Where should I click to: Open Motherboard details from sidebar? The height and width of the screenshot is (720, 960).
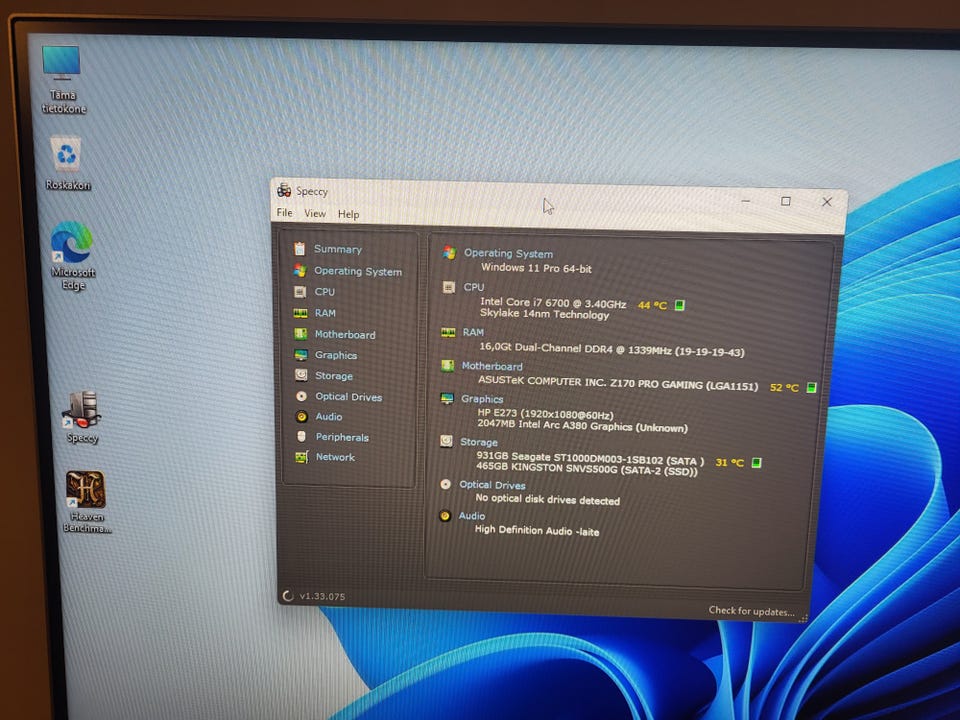345,334
